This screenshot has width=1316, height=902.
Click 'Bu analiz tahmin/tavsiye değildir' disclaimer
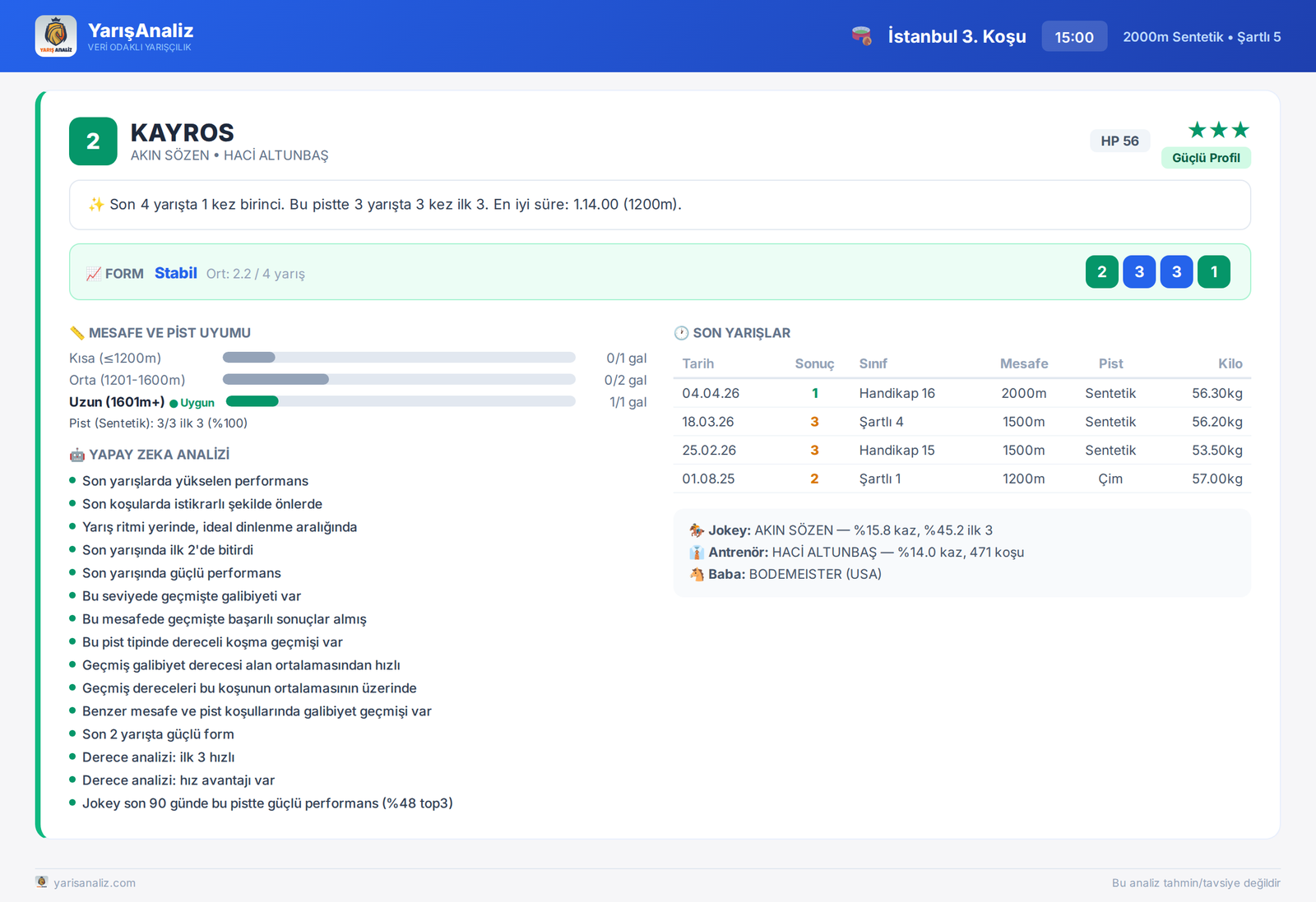click(x=1196, y=882)
